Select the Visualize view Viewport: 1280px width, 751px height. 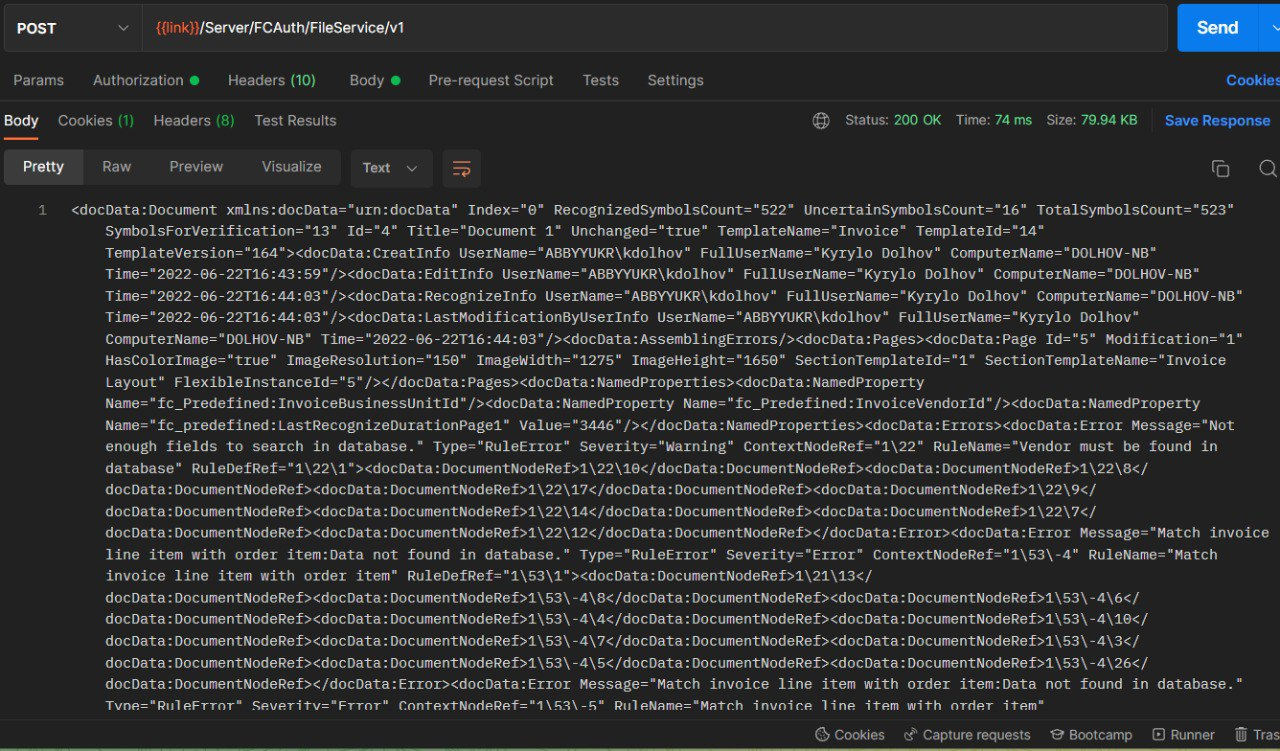[292, 167]
